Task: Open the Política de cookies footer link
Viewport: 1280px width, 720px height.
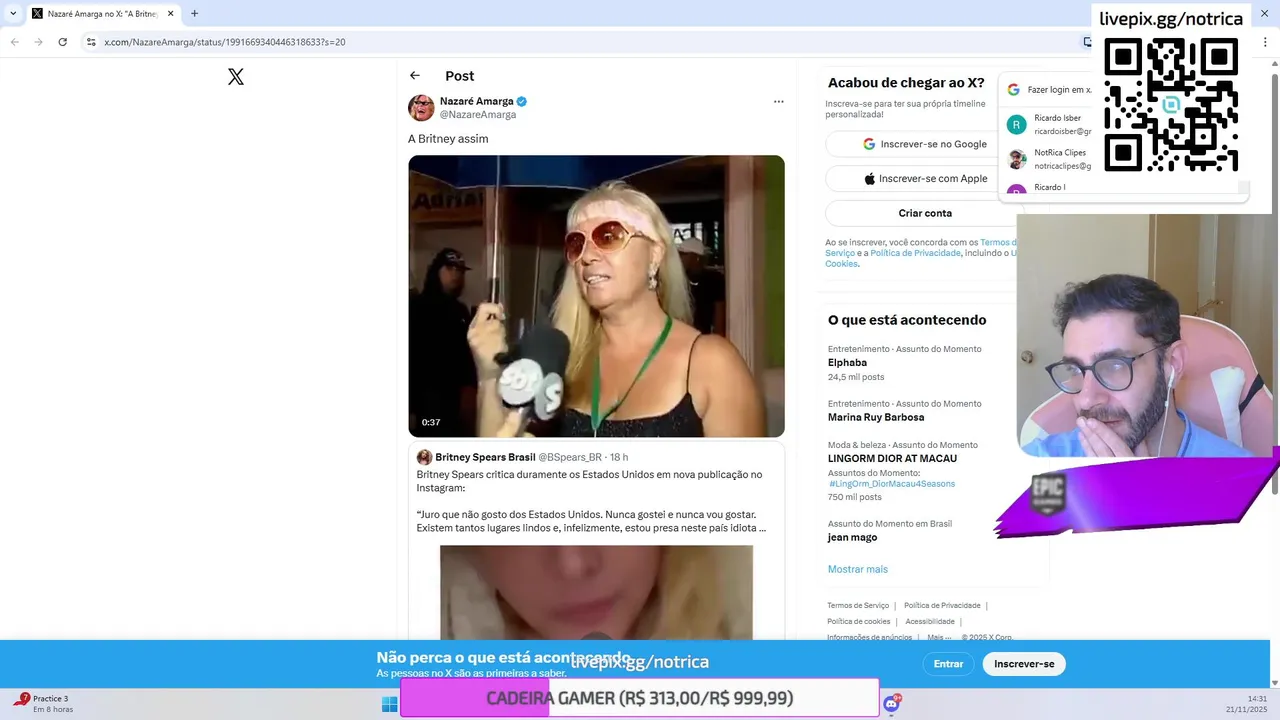Action: pos(858,621)
